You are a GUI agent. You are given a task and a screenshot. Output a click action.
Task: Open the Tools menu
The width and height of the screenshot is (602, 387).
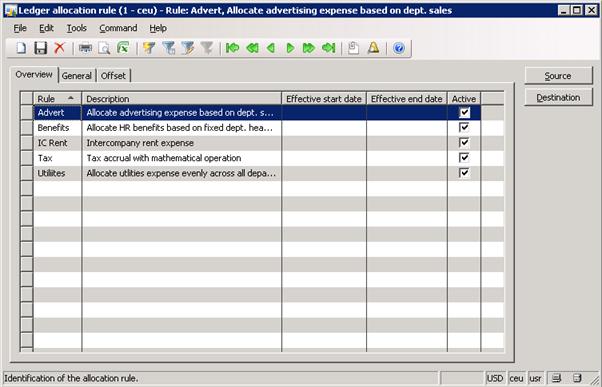[76, 28]
